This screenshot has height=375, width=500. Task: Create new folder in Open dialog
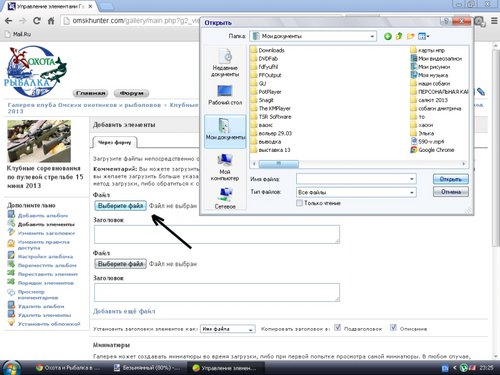point(410,36)
